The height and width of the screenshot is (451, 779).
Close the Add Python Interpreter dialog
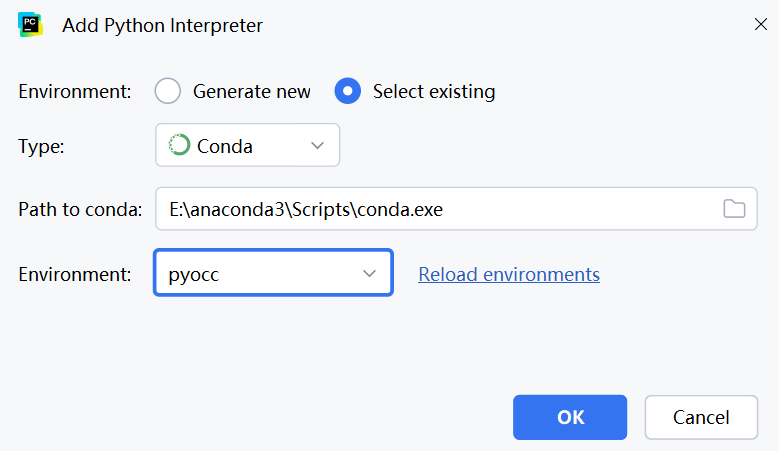click(x=760, y=25)
